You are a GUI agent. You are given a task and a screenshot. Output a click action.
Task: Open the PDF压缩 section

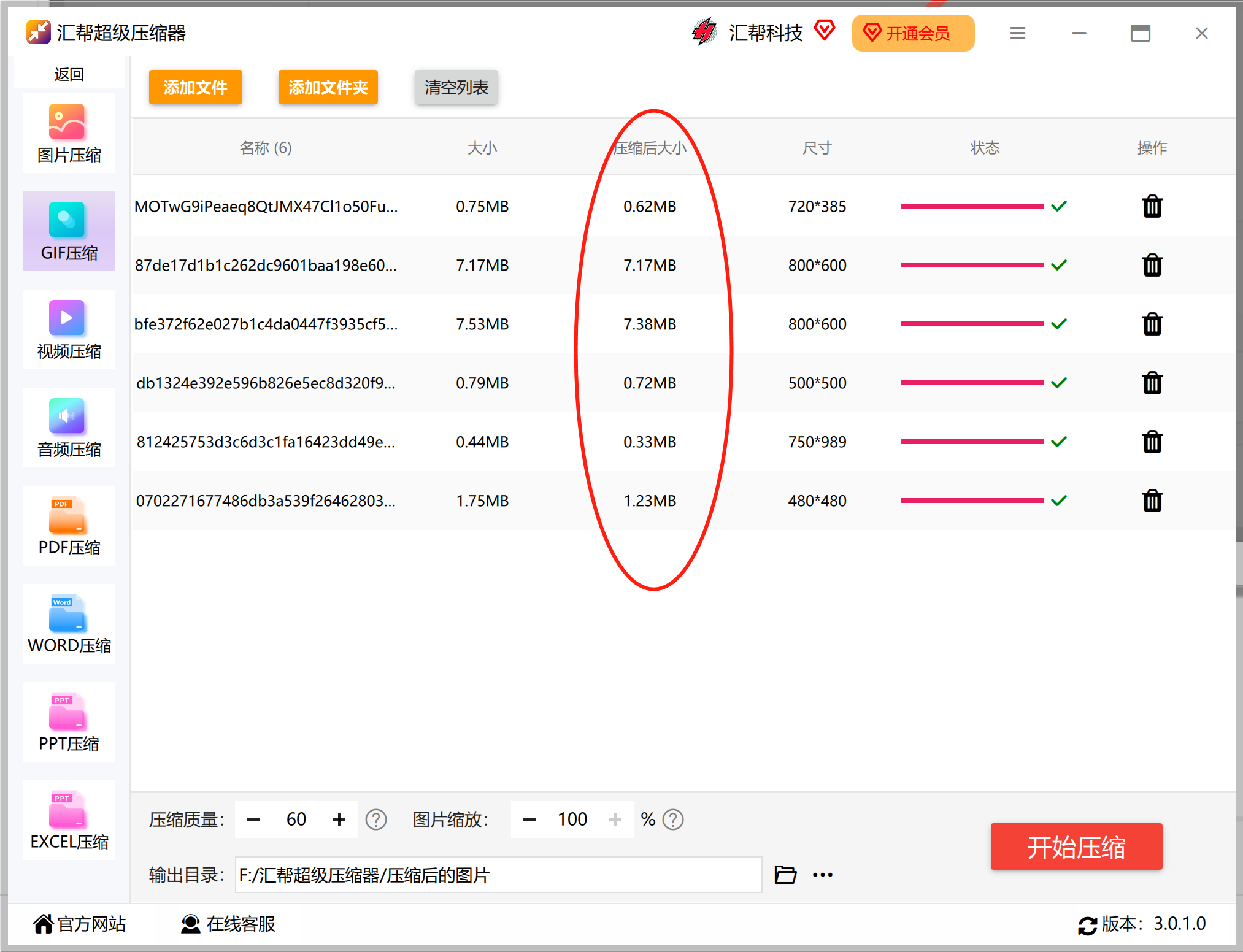click(x=69, y=526)
